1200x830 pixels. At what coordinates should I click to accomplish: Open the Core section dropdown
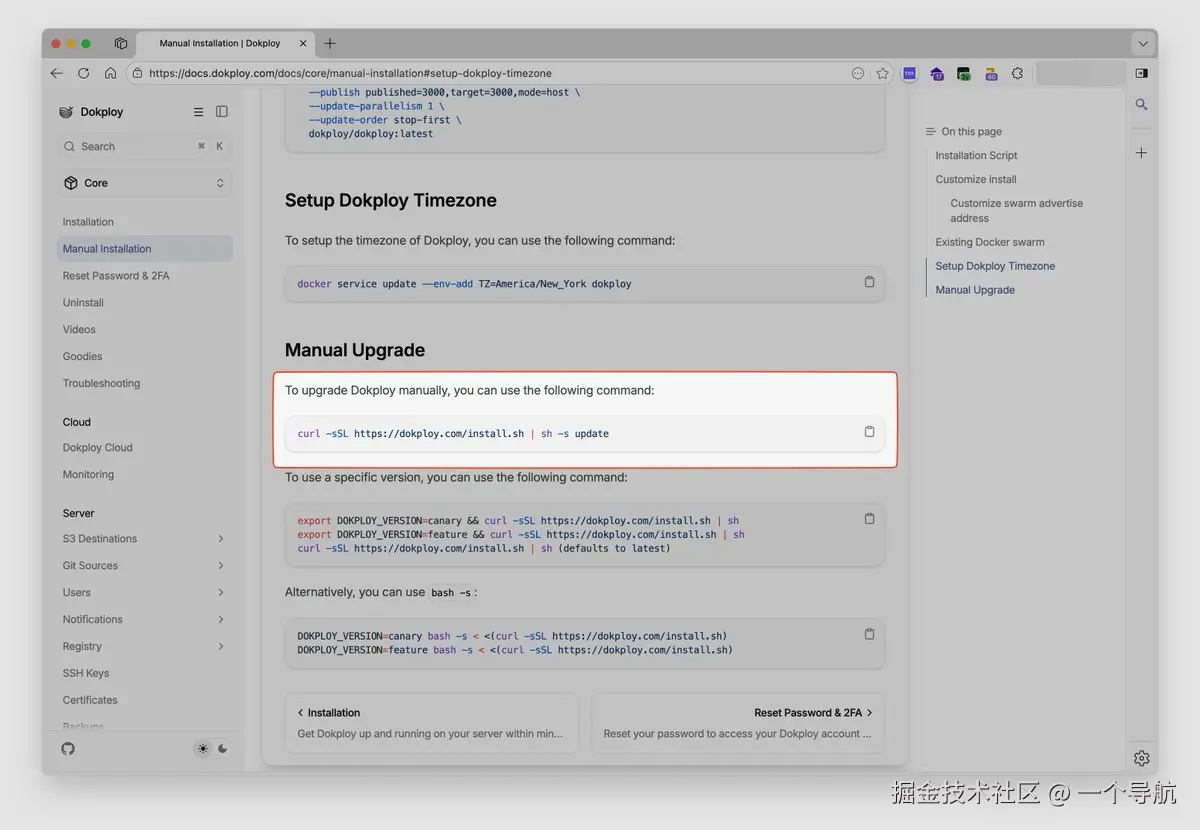pyautogui.click(x=145, y=183)
